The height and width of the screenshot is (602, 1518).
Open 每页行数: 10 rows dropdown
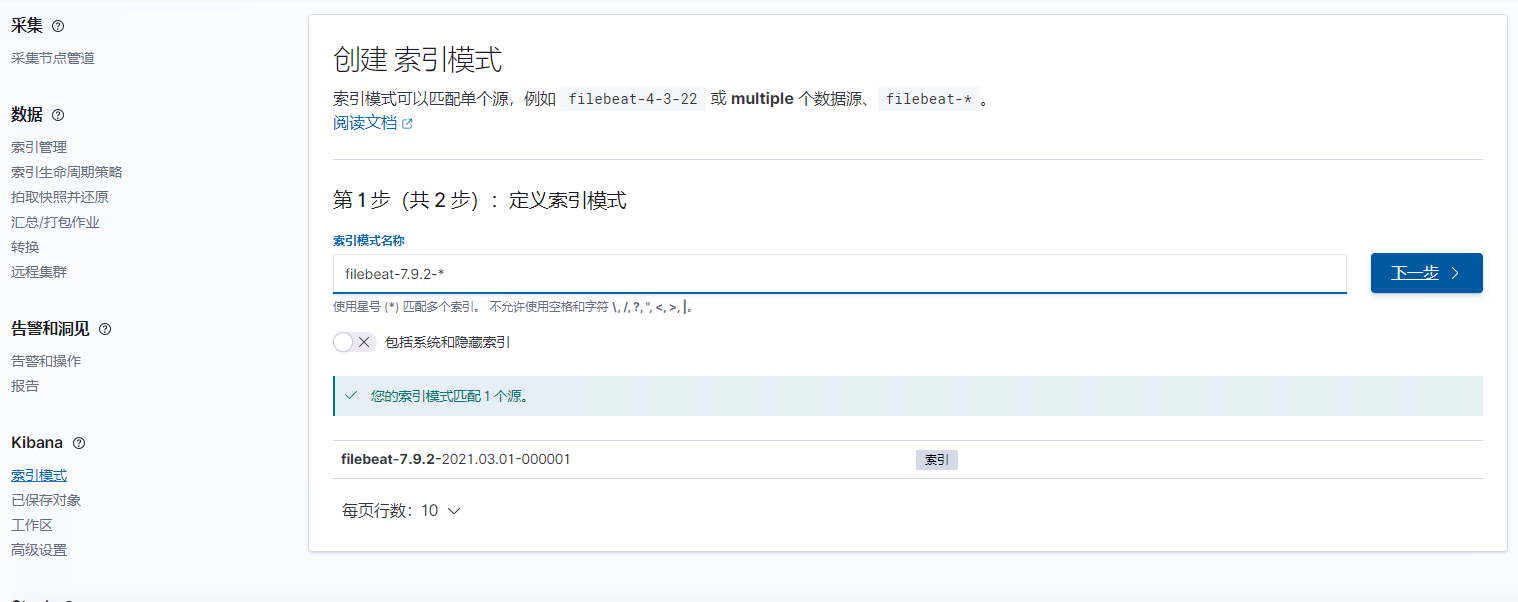(x=401, y=510)
